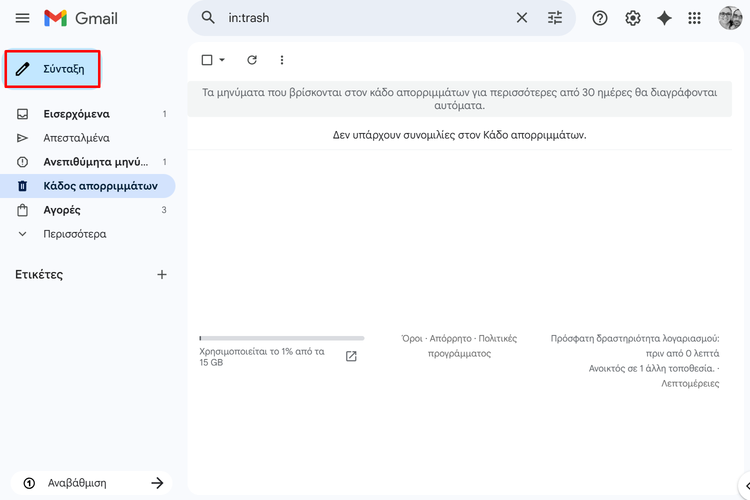750x500 pixels.
Task: Click the Λεπτομέρειες link
Action: pyautogui.click(x=689, y=383)
